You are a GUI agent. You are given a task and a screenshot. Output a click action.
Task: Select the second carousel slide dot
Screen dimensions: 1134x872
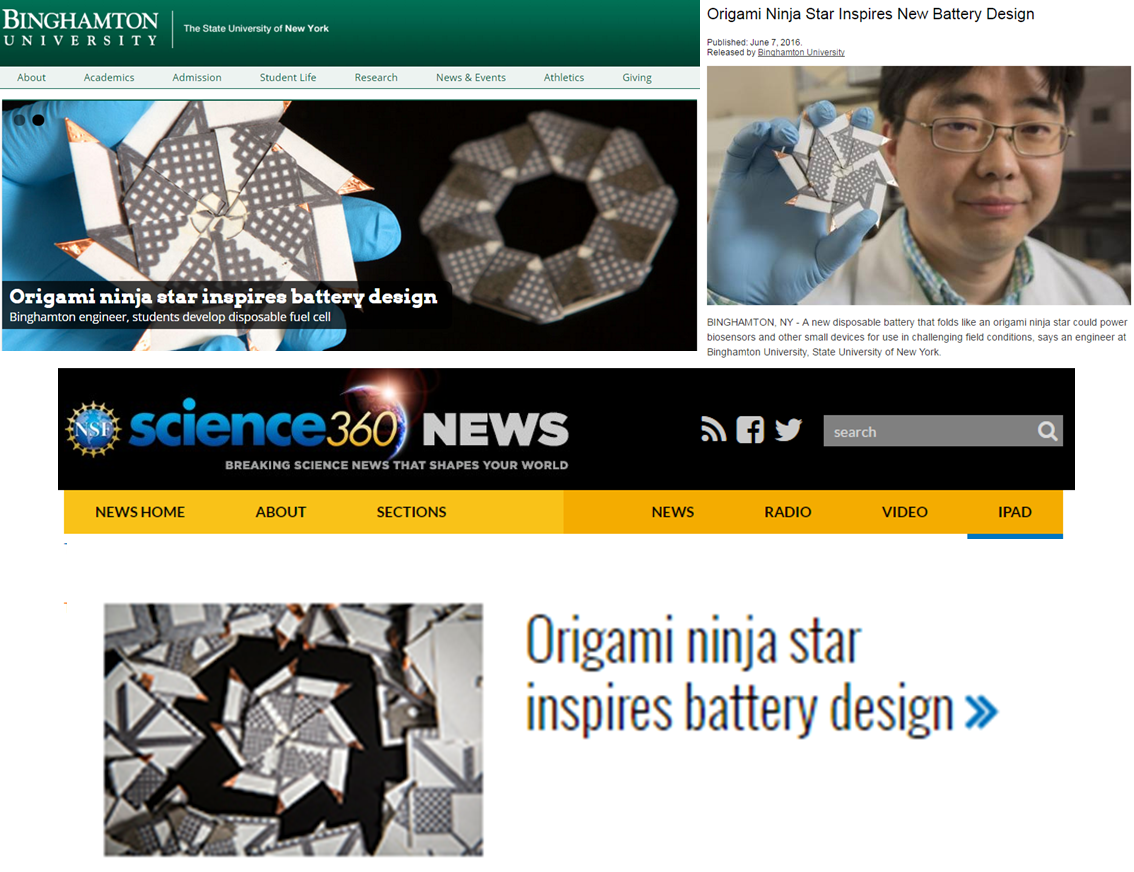(38, 120)
